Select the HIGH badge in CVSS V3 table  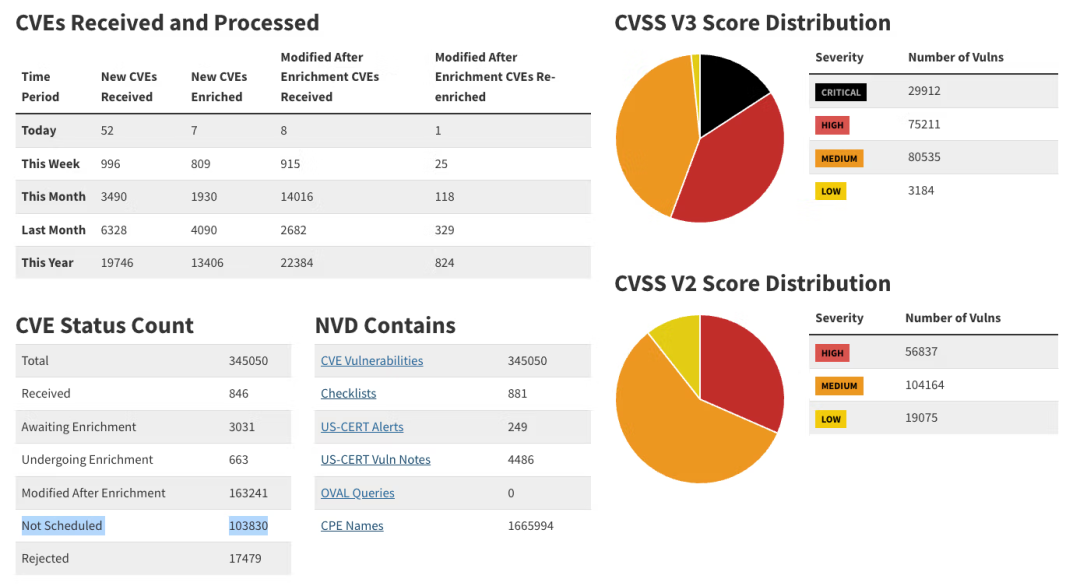(831, 125)
